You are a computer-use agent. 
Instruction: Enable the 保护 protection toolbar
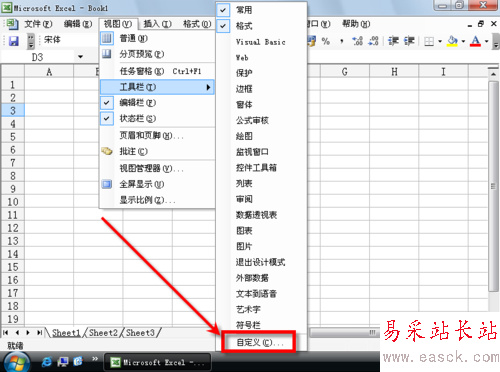261,73
